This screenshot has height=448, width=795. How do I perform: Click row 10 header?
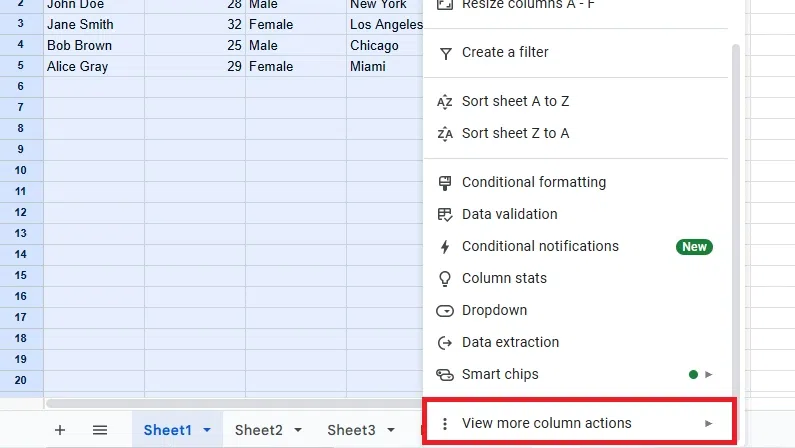tap(21, 170)
